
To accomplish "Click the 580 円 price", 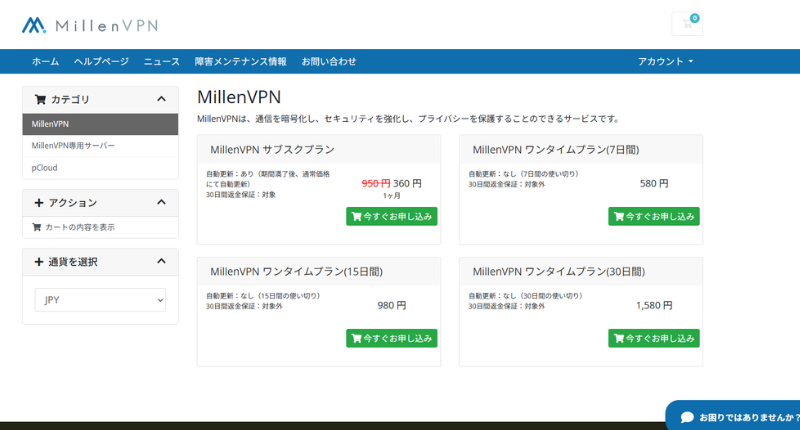I will pyautogui.click(x=654, y=183).
